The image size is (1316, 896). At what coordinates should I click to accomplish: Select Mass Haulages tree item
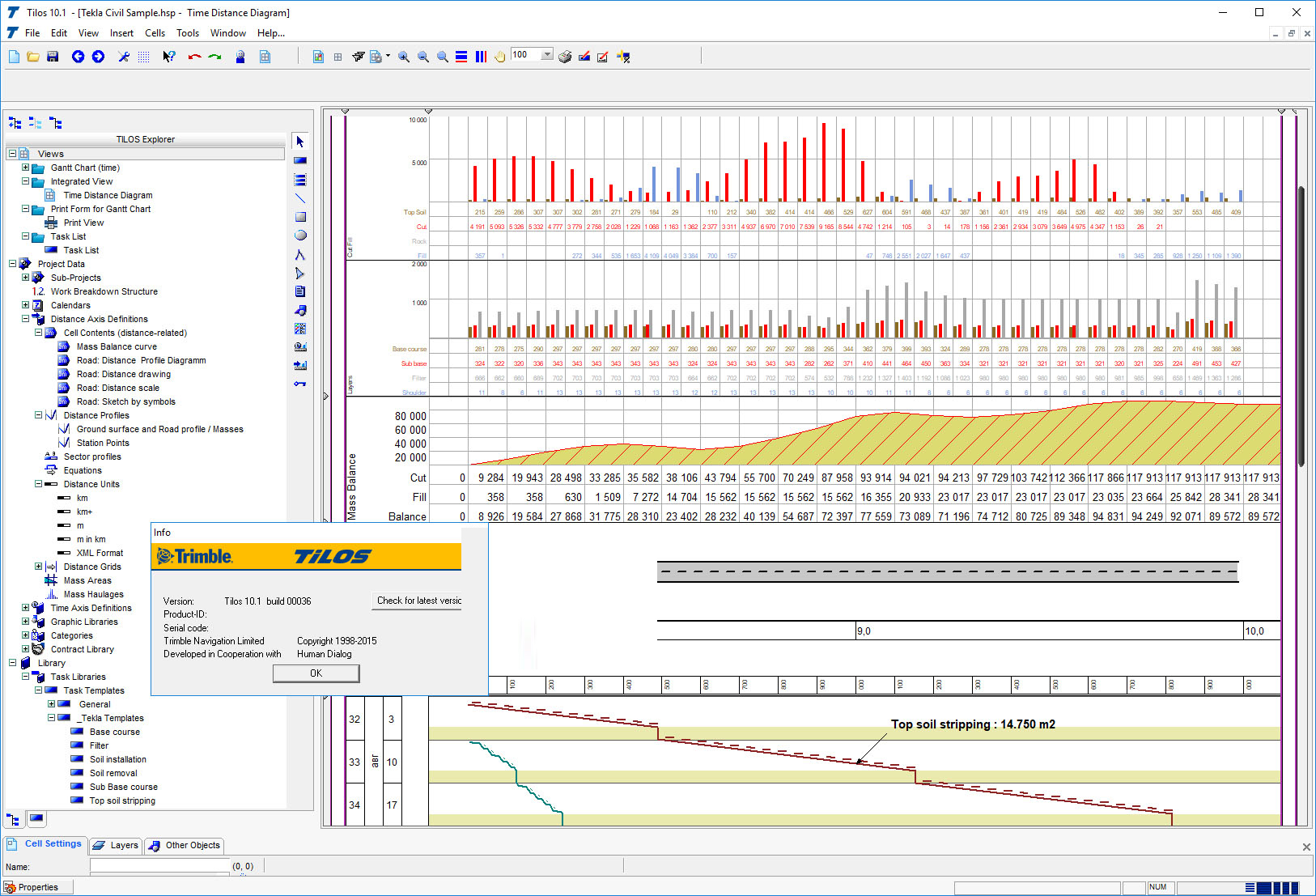(93, 594)
